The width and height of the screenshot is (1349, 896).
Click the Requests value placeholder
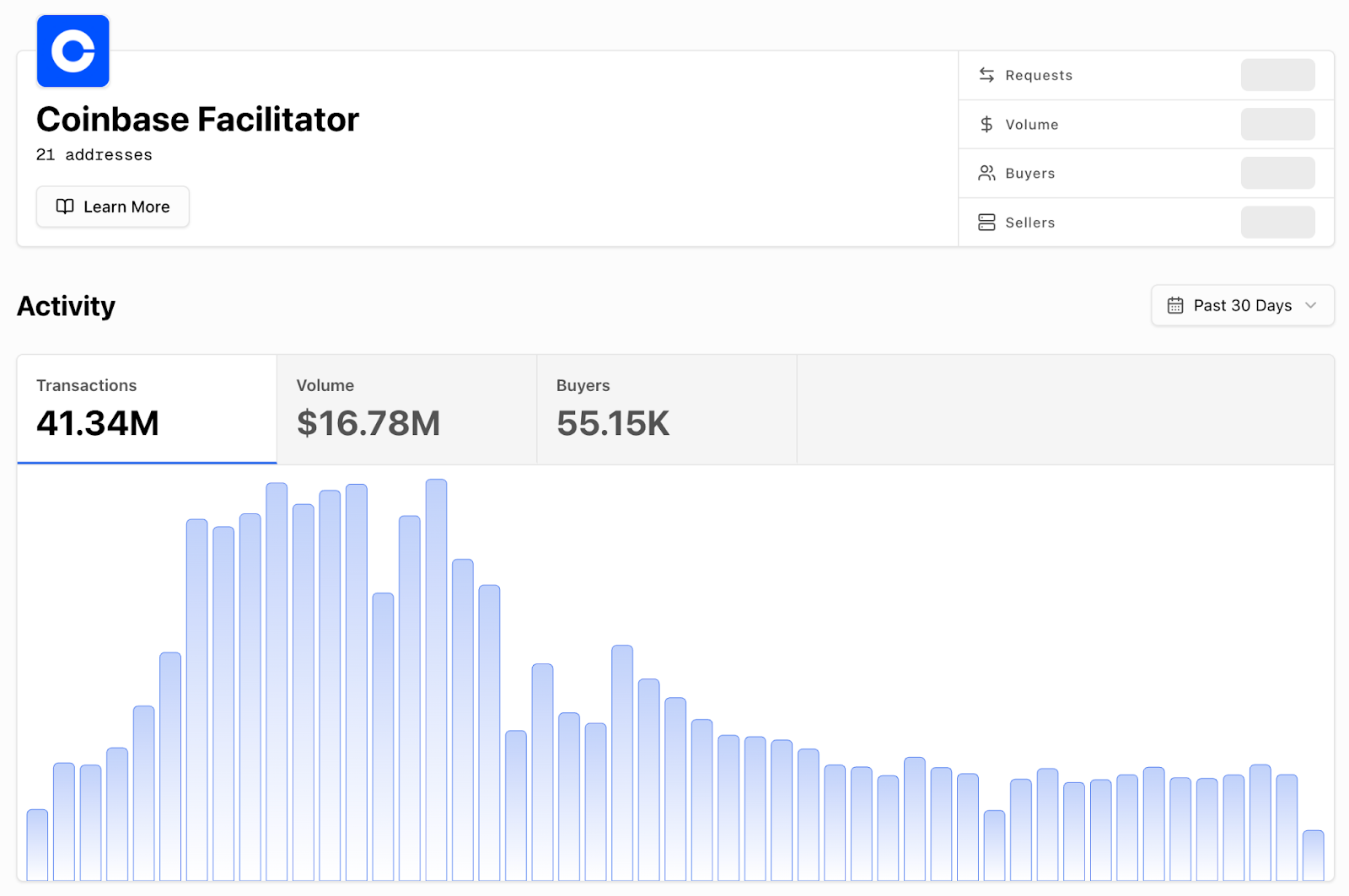point(1277,75)
